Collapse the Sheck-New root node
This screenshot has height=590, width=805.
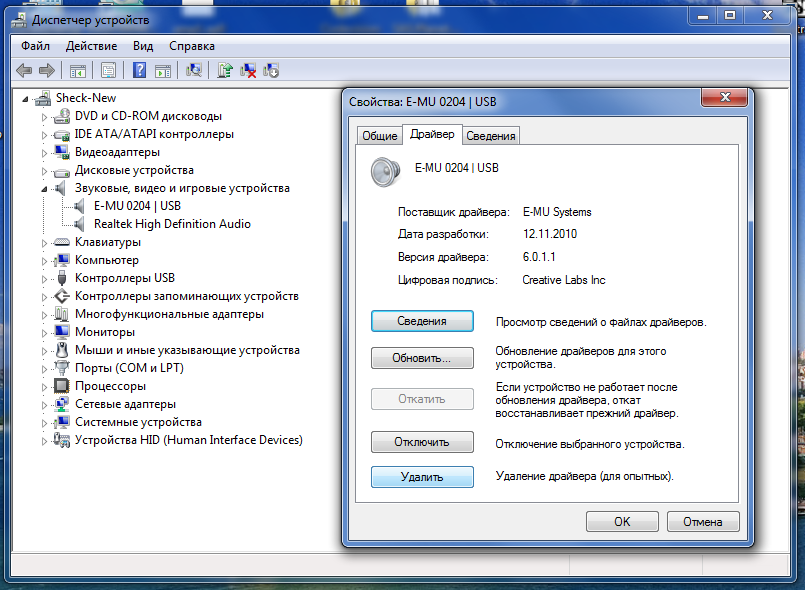coord(25,99)
